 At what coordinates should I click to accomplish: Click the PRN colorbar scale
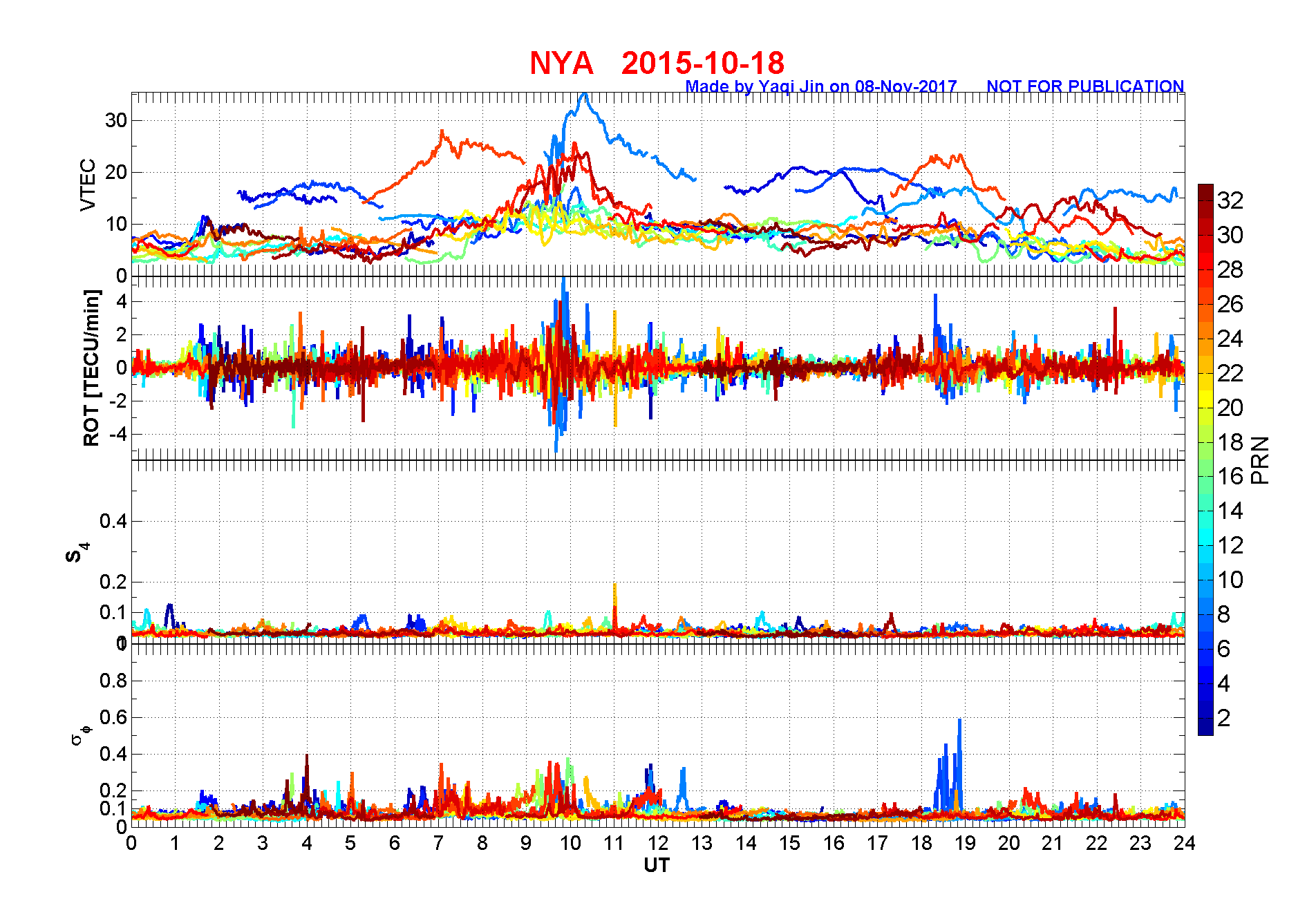(x=1205, y=459)
